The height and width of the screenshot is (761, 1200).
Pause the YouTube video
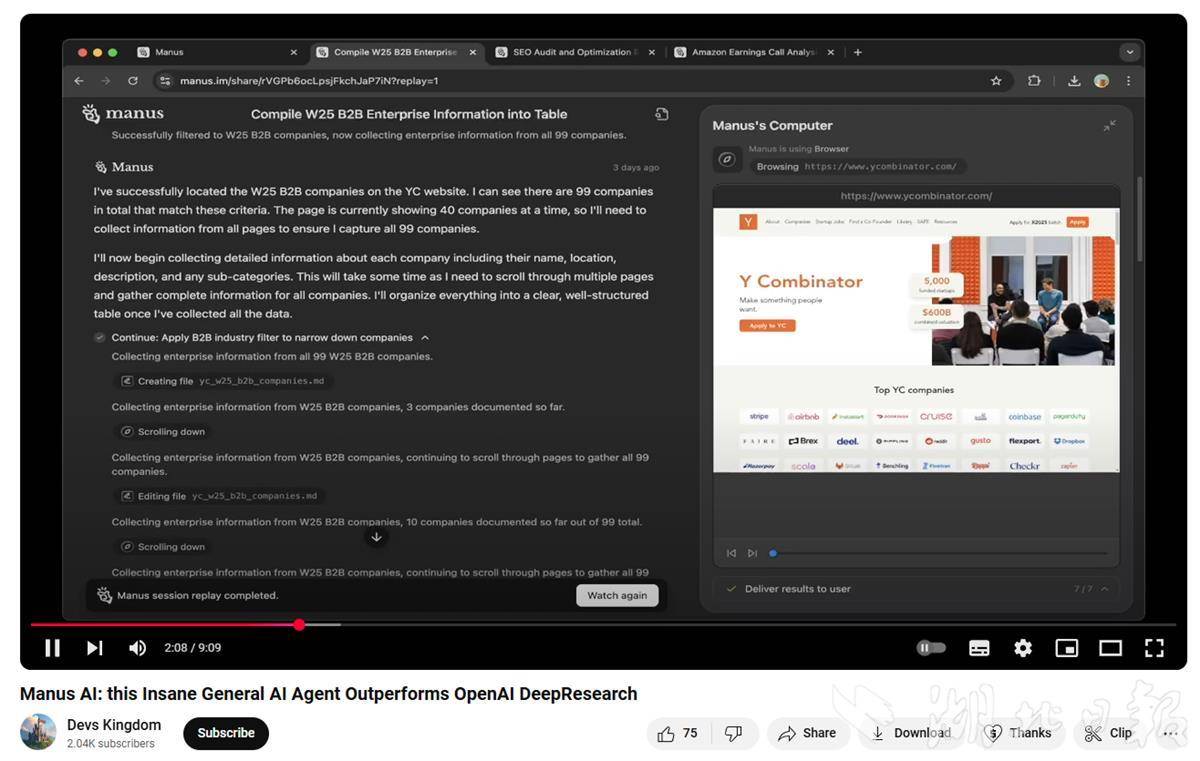[52, 648]
